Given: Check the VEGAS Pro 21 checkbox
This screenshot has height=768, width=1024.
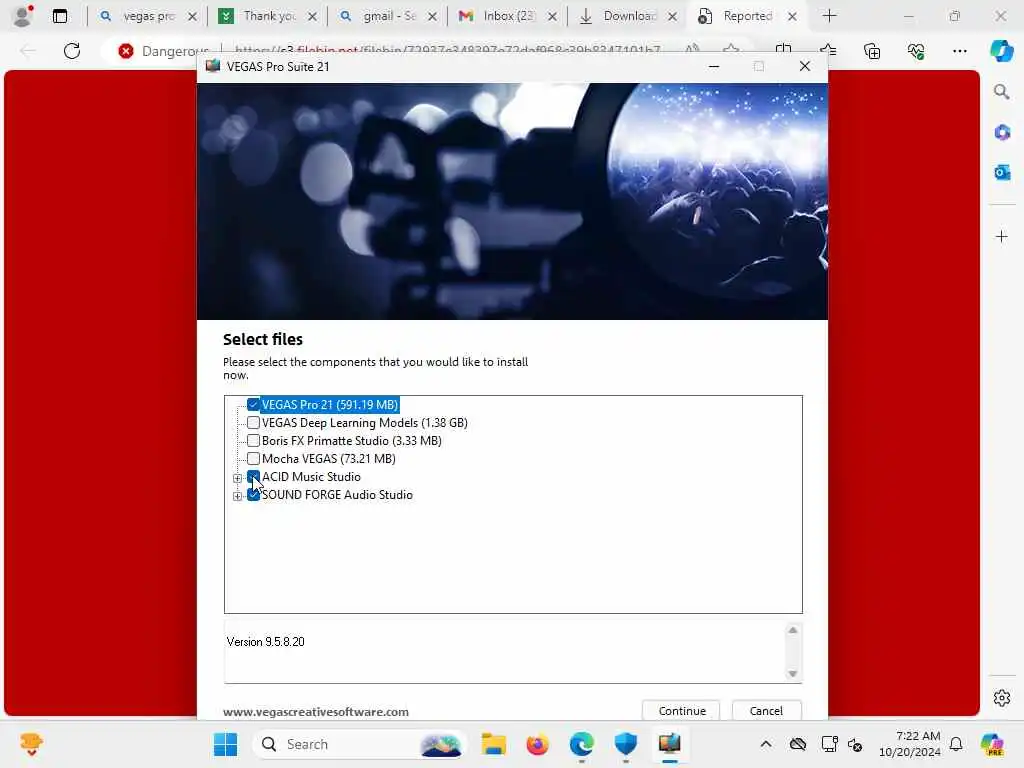Looking at the screenshot, I should (253, 405).
